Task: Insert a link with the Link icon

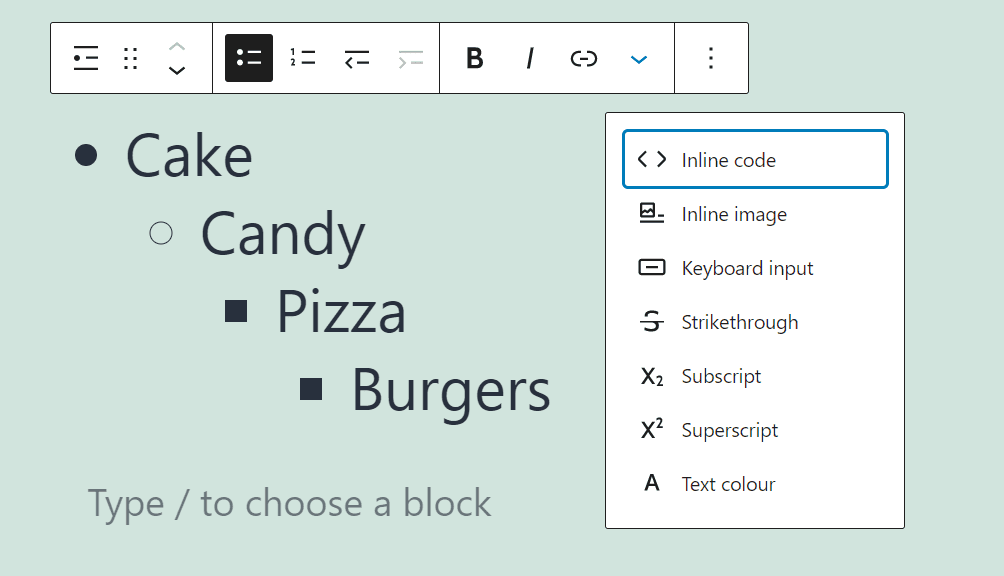Action: (584, 59)
